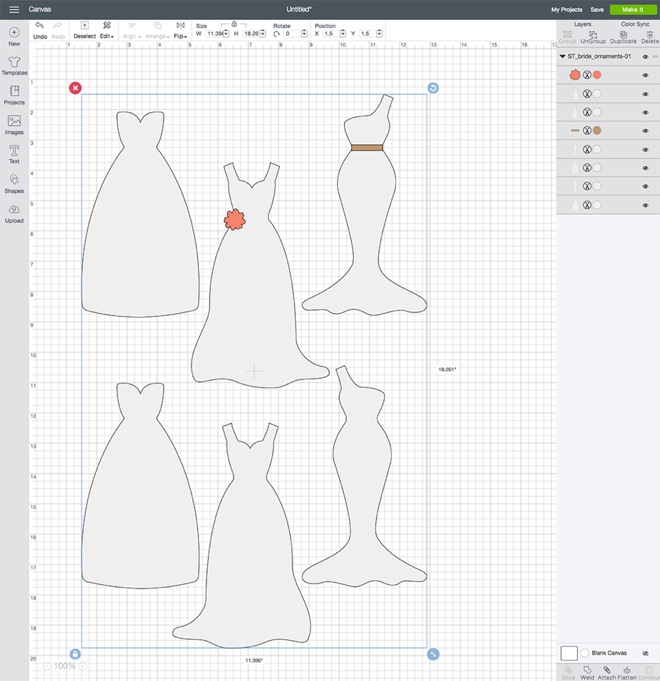Click the Weld tool icon
This screenshot has height=681, width=660.
[x=586, y=669]
